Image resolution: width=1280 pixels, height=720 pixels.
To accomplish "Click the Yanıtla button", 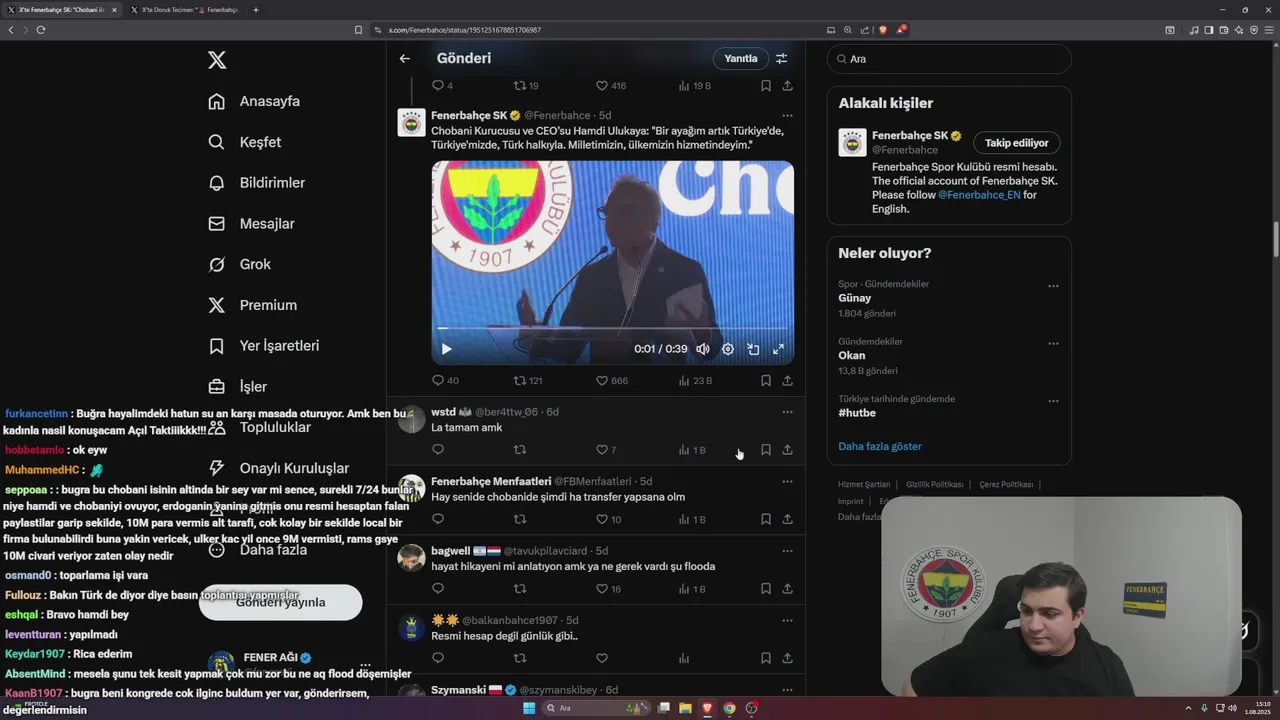I will pos(741,58).
